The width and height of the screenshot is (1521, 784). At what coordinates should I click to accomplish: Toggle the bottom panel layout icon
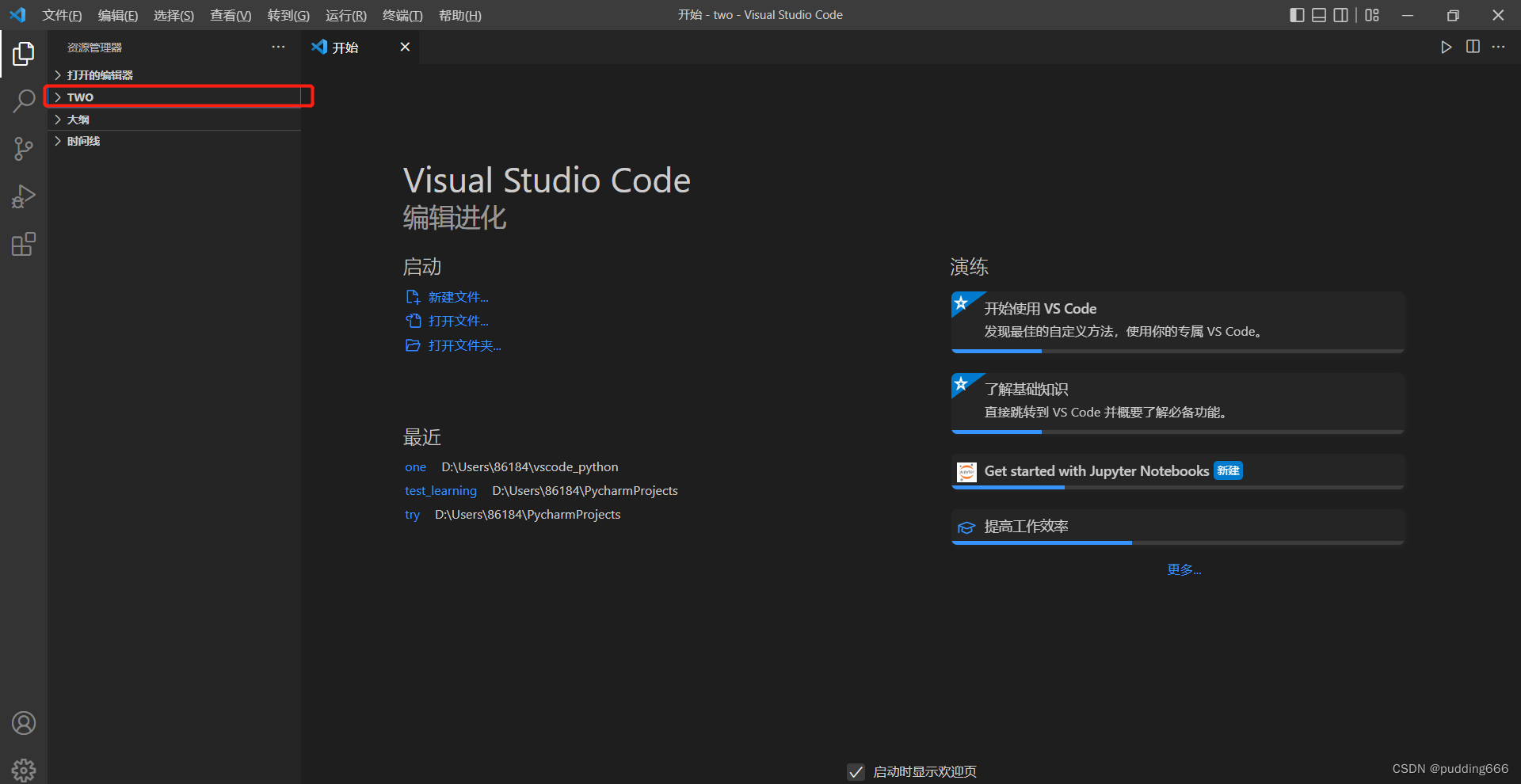(1319, 15)
